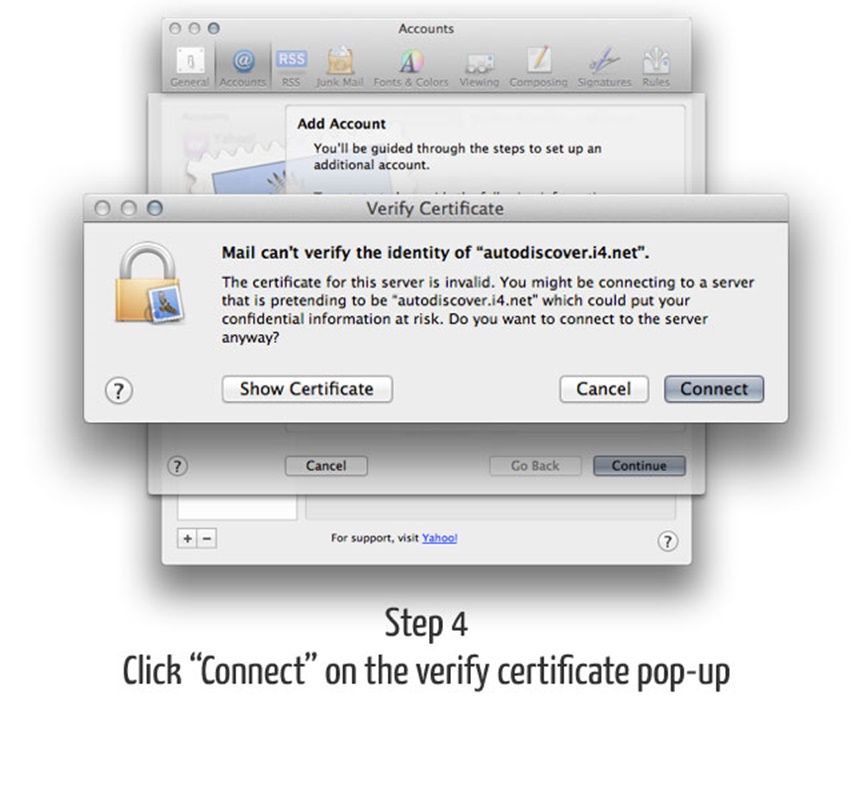The width and height of the screenshot is (867, 800).
Task: Click the Go Back button
Action: point(535,466)
